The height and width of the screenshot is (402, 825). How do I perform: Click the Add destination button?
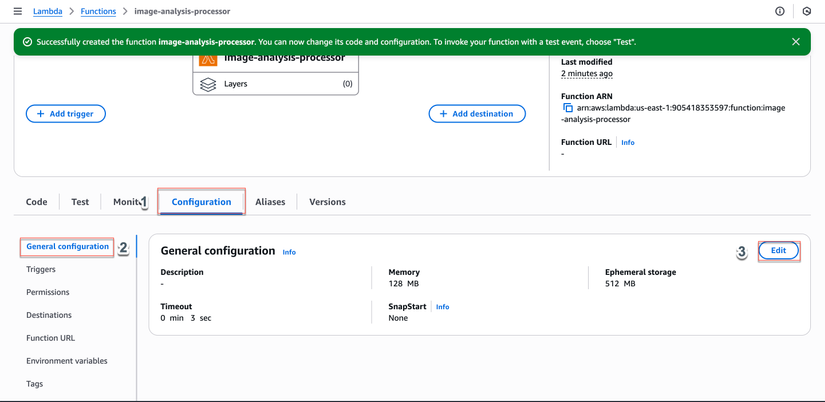477,114
